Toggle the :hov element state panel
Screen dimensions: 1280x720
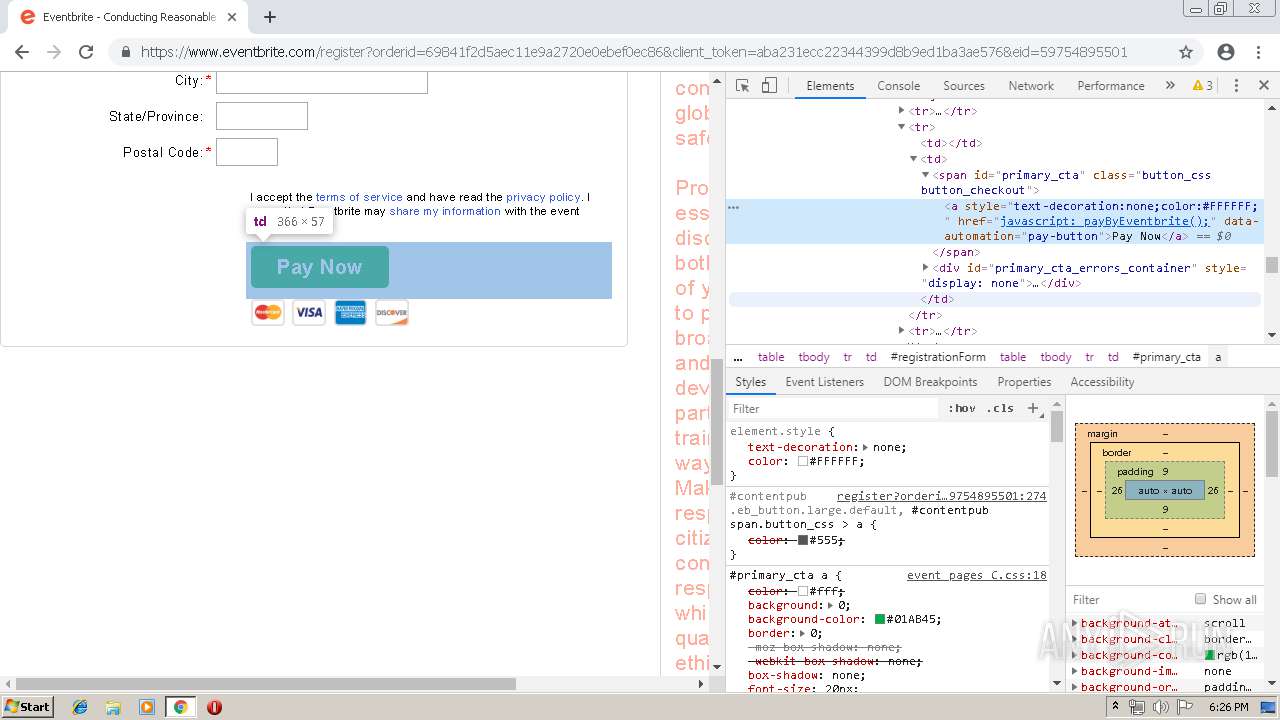tap(962, 408)
